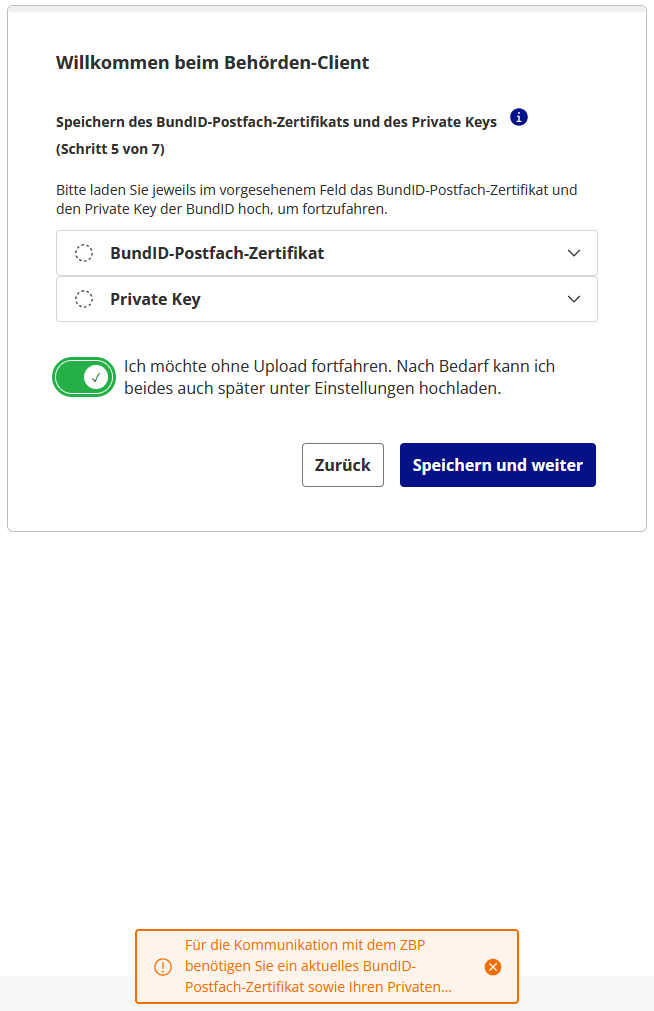Viewport: 654px width, 1011px height.
Task: Dismiss the orange ZBP warning notification
Action: coord(492,967)
